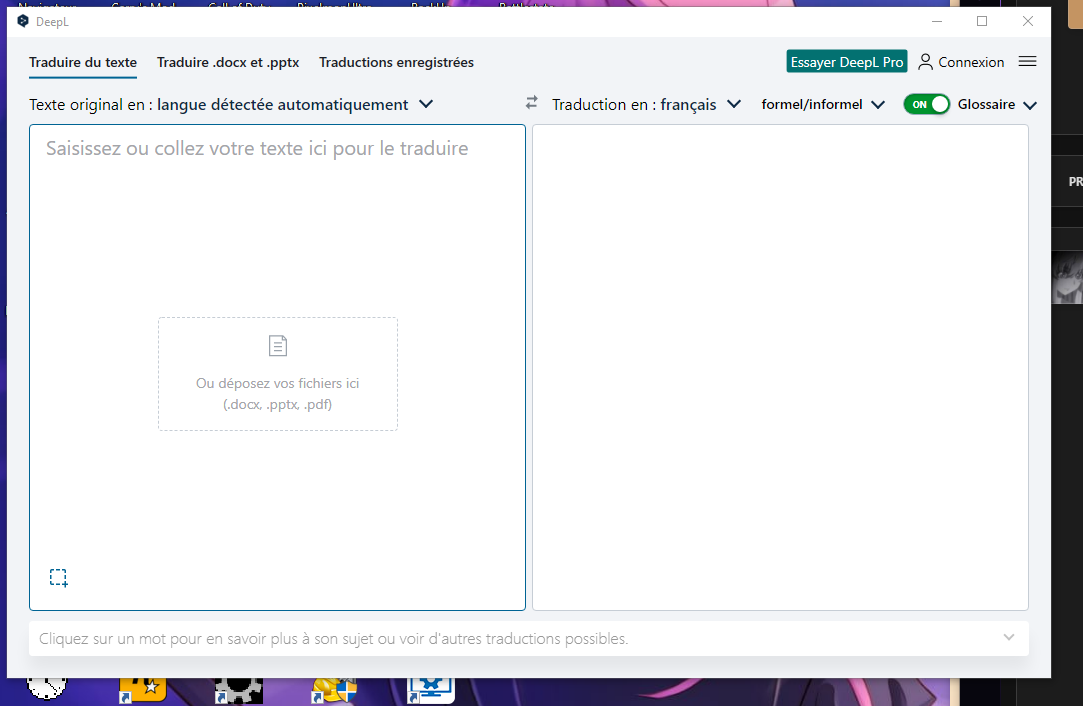Swap source and target languages
Viewport: 1083px width, 706px height.
[531, 103]
